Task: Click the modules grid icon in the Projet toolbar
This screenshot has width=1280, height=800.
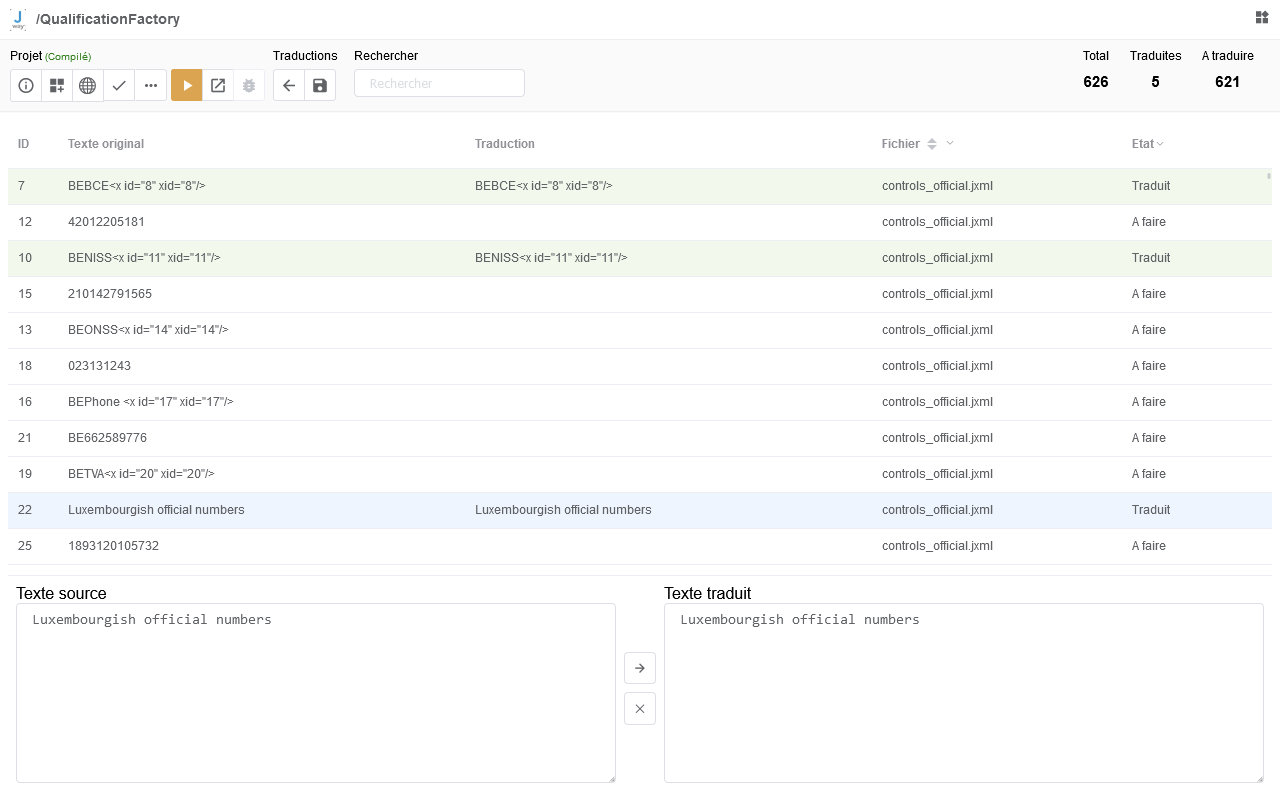Action: 57,85
